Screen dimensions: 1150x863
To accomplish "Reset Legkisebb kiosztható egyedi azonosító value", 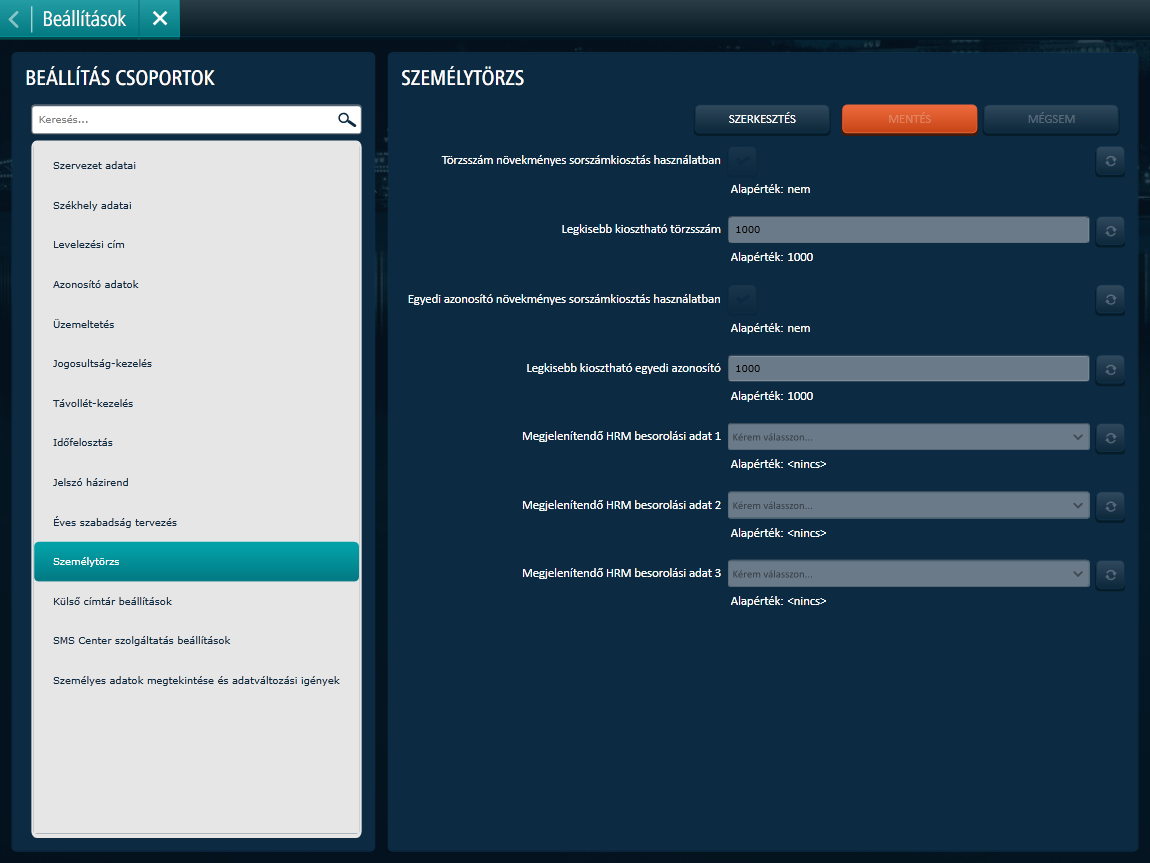I will [1110, 369].
